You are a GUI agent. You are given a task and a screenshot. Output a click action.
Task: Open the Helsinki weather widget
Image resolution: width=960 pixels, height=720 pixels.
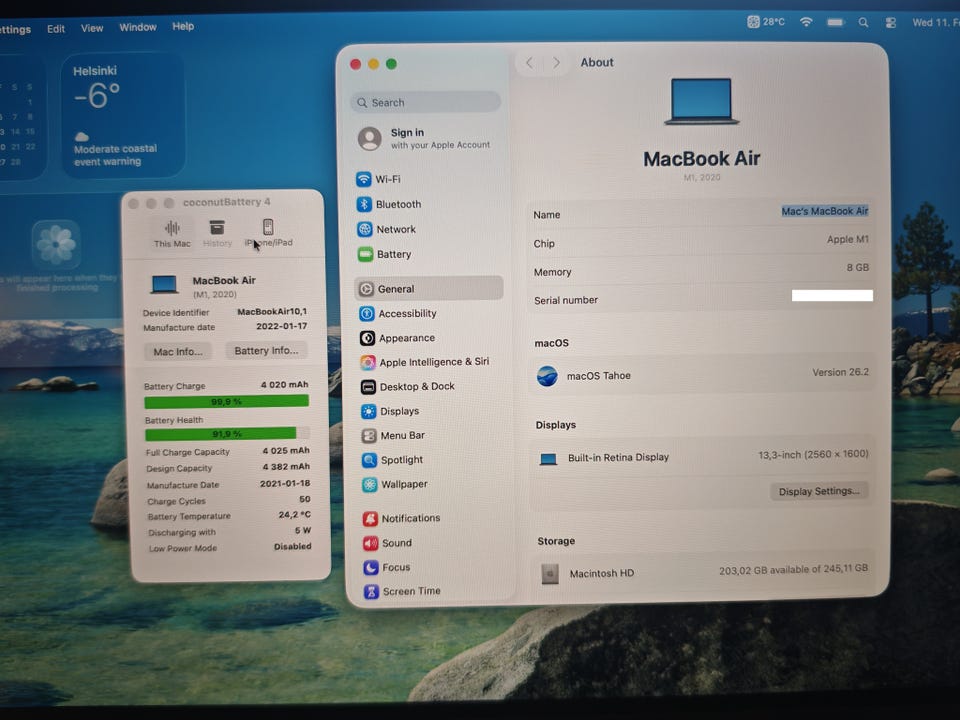123,116
